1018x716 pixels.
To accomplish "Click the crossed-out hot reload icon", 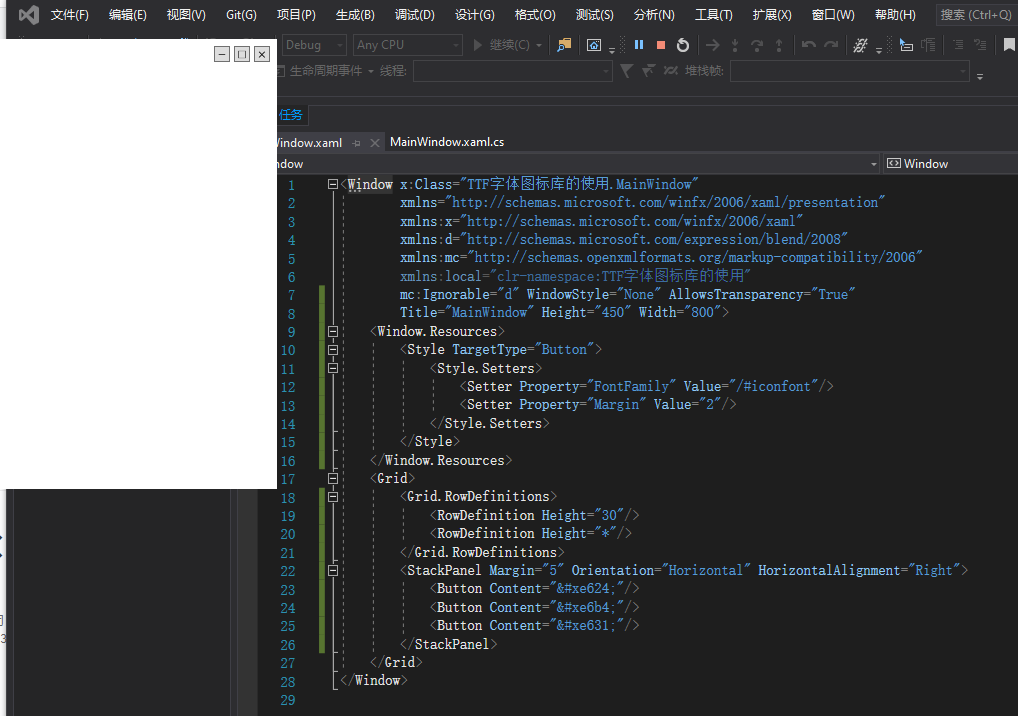I will 860,45.
